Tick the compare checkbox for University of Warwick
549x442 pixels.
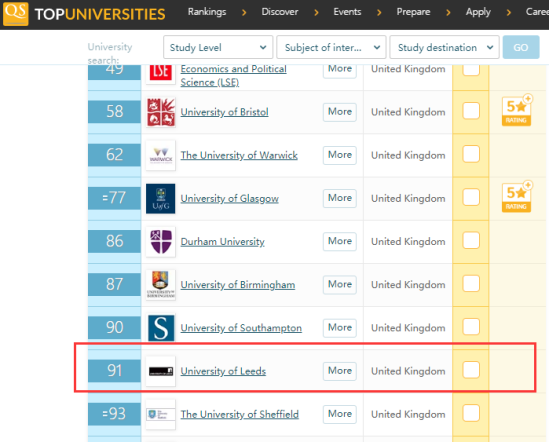[471, 154]
